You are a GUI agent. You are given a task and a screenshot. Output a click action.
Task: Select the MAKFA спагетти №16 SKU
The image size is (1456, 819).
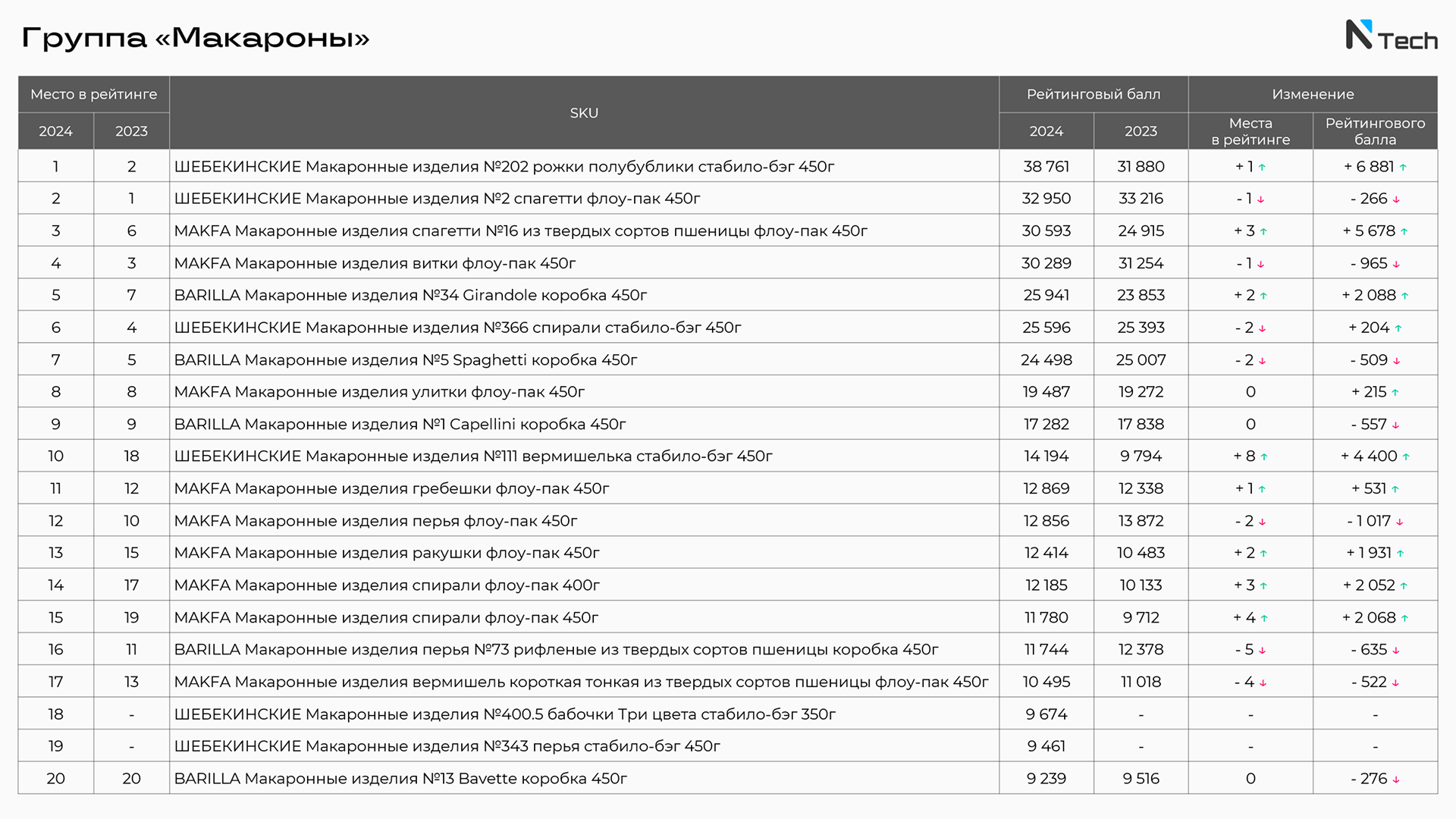(520, 231)
